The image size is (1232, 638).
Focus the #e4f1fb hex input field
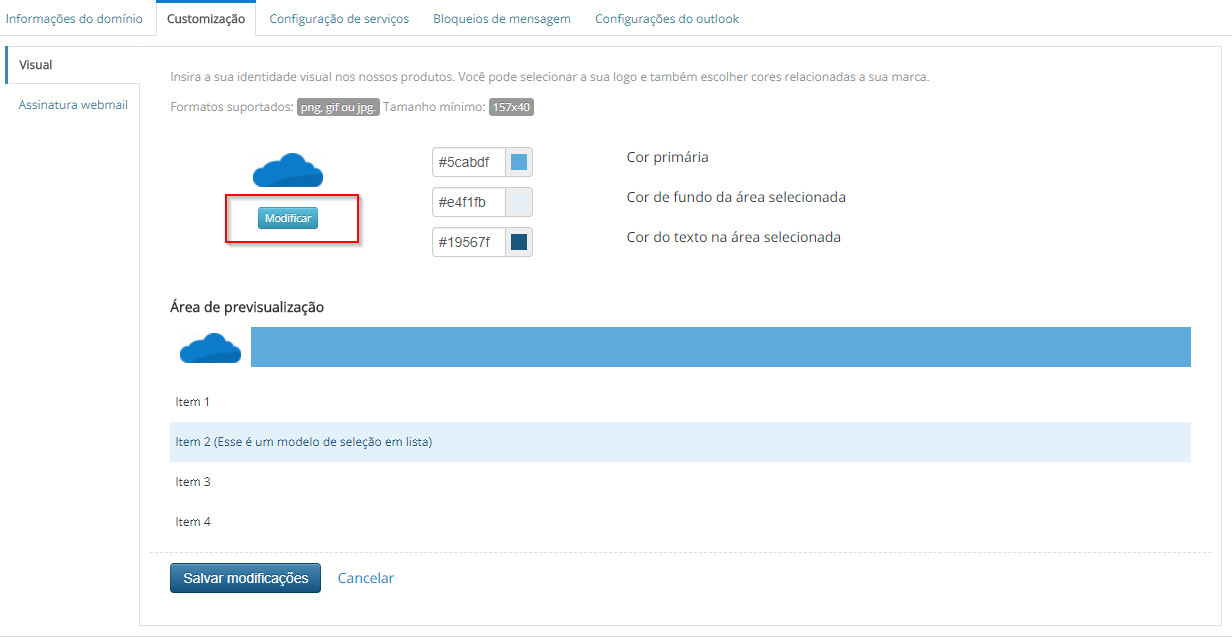(x=469, y=202)
